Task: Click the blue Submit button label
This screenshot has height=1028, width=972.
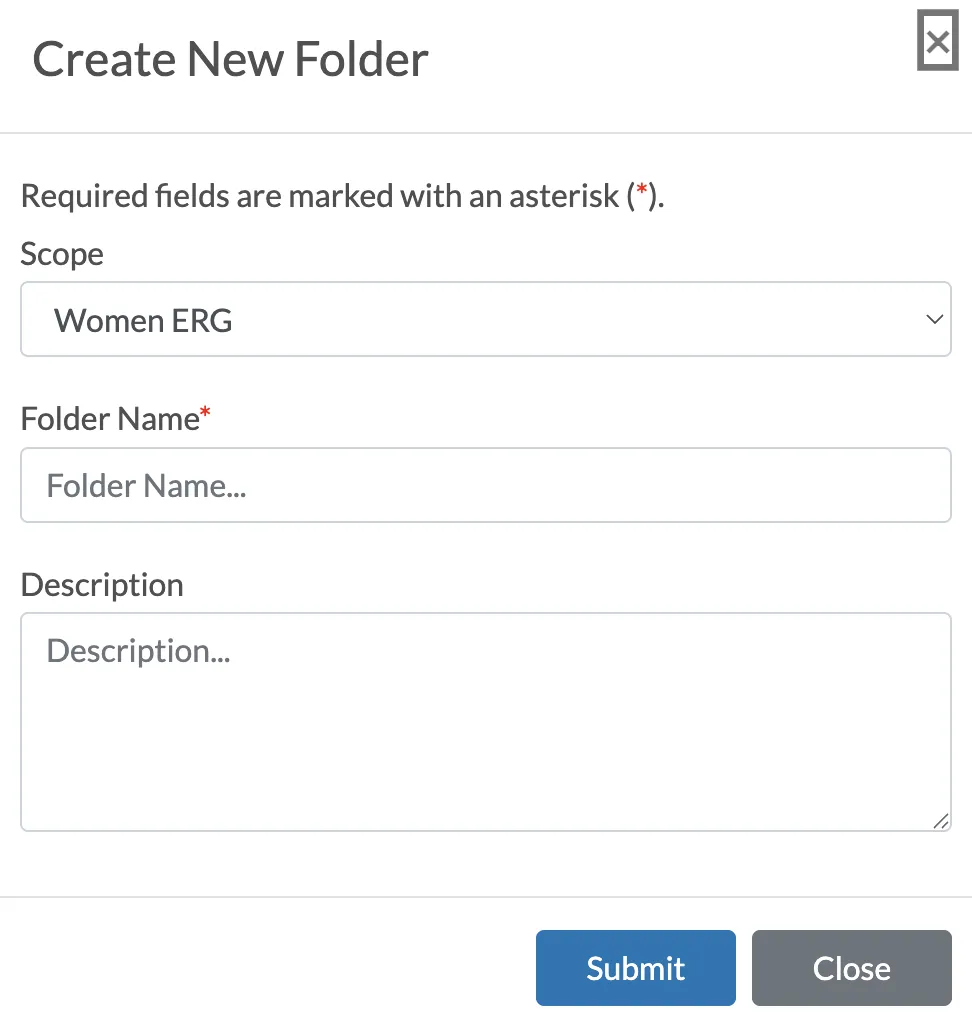Action: (x=636, y=968)
